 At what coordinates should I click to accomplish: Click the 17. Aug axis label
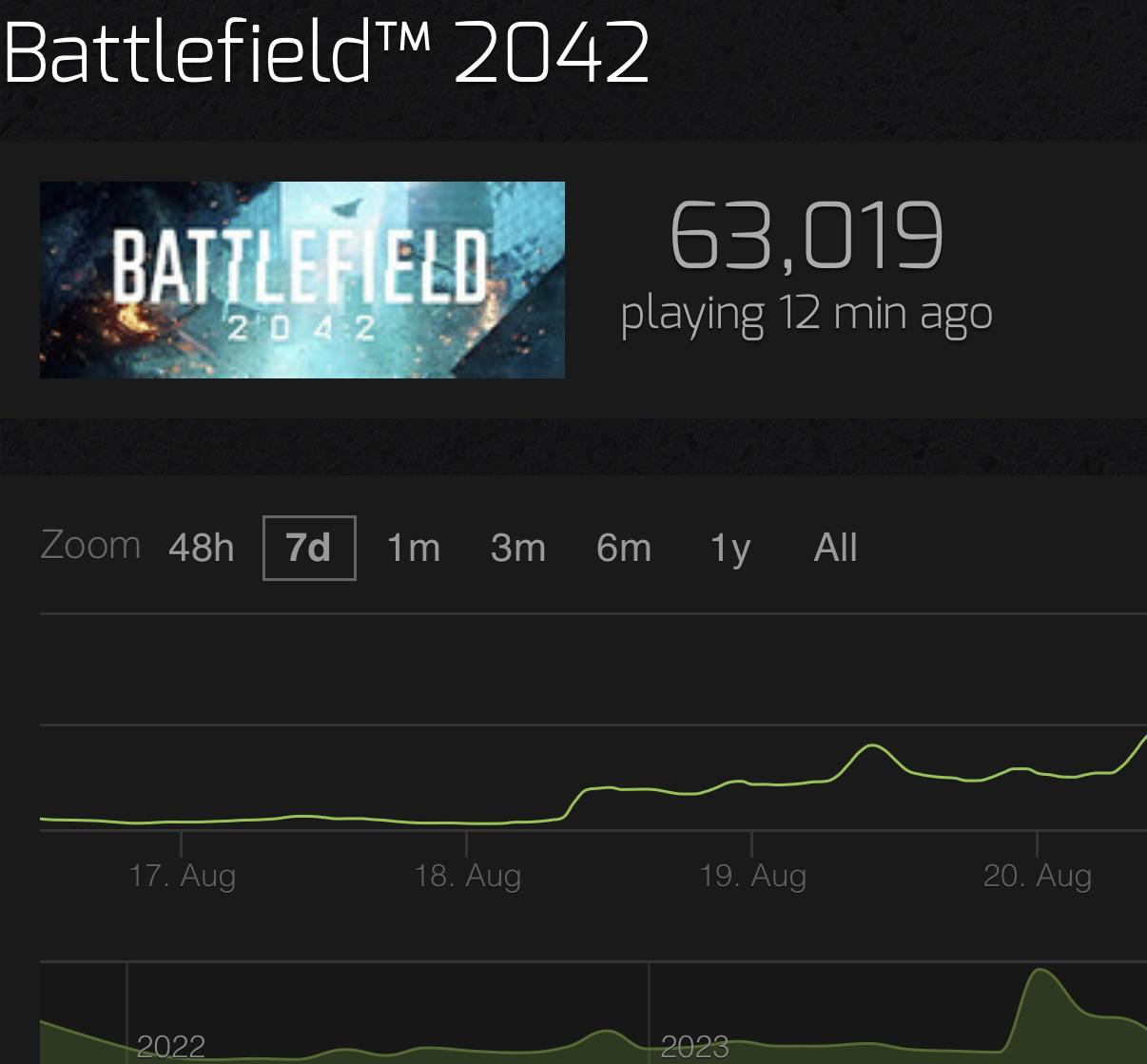tap(182, 876)
